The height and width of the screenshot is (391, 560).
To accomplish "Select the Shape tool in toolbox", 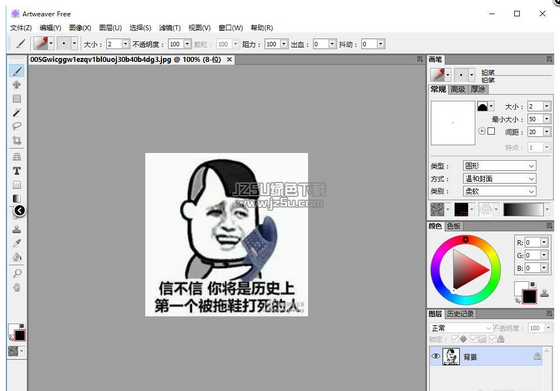I will click(17, 185).
